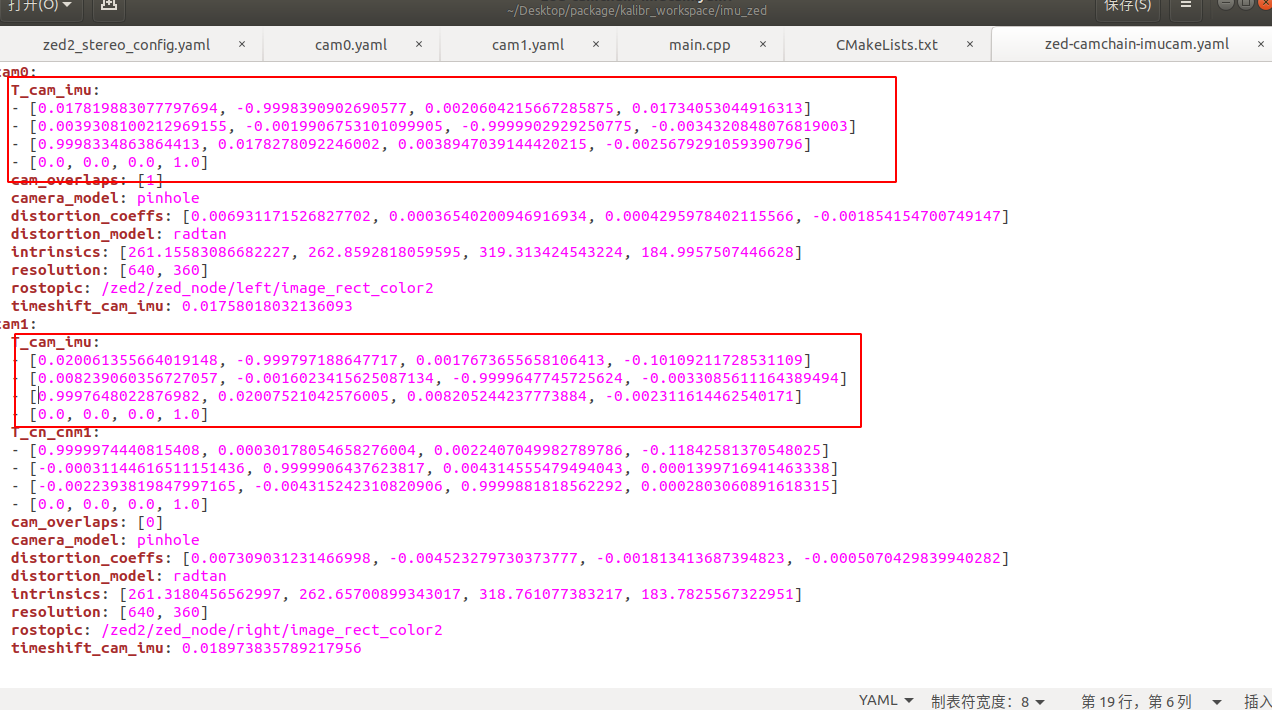This screenshot has width=1272, height=710.
Task: Click the T_cn_cnm1: key line
Action: (x=56, y=432)
